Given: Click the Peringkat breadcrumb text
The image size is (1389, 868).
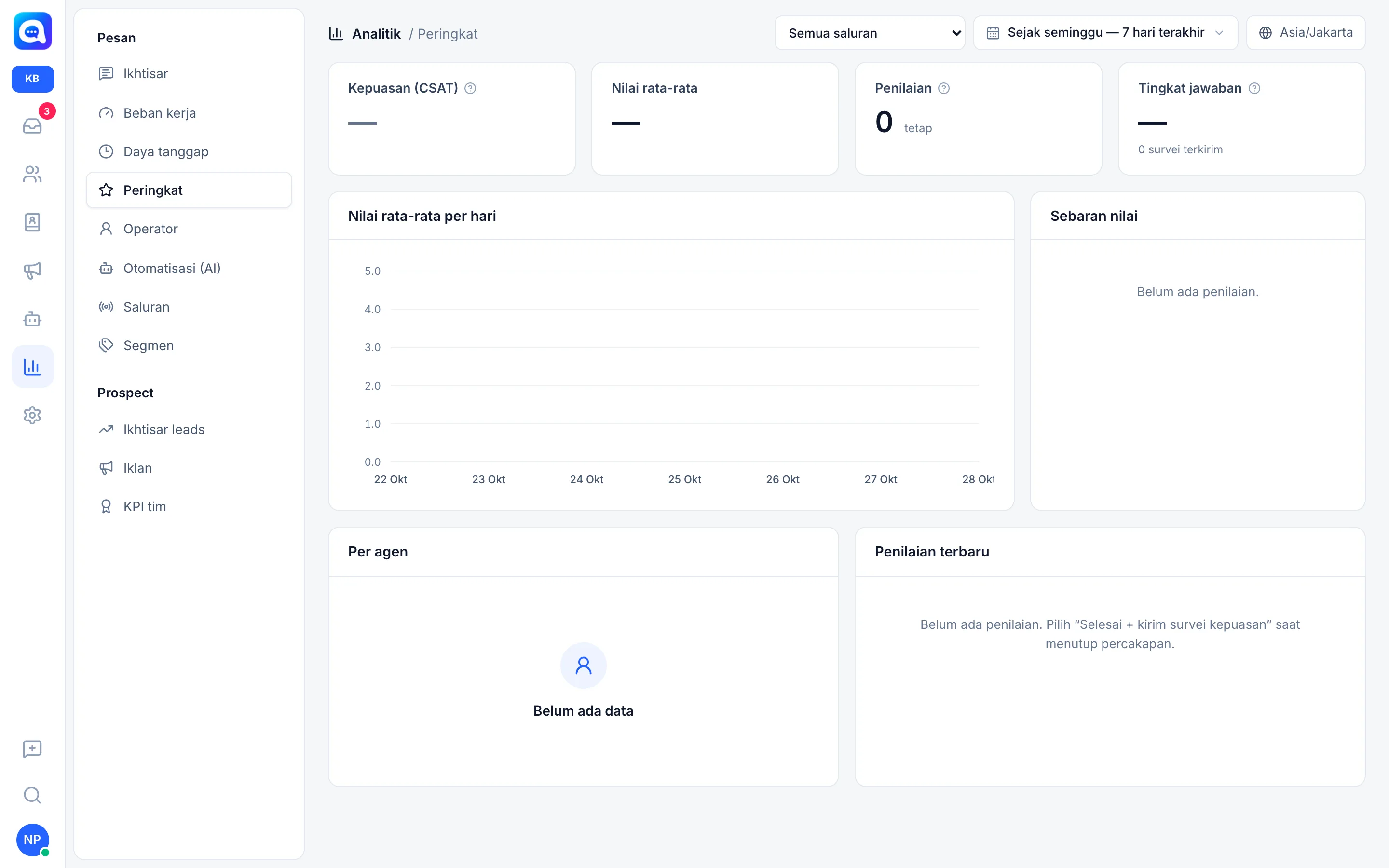Looking at the screenshot, I should tap(447, 34).
